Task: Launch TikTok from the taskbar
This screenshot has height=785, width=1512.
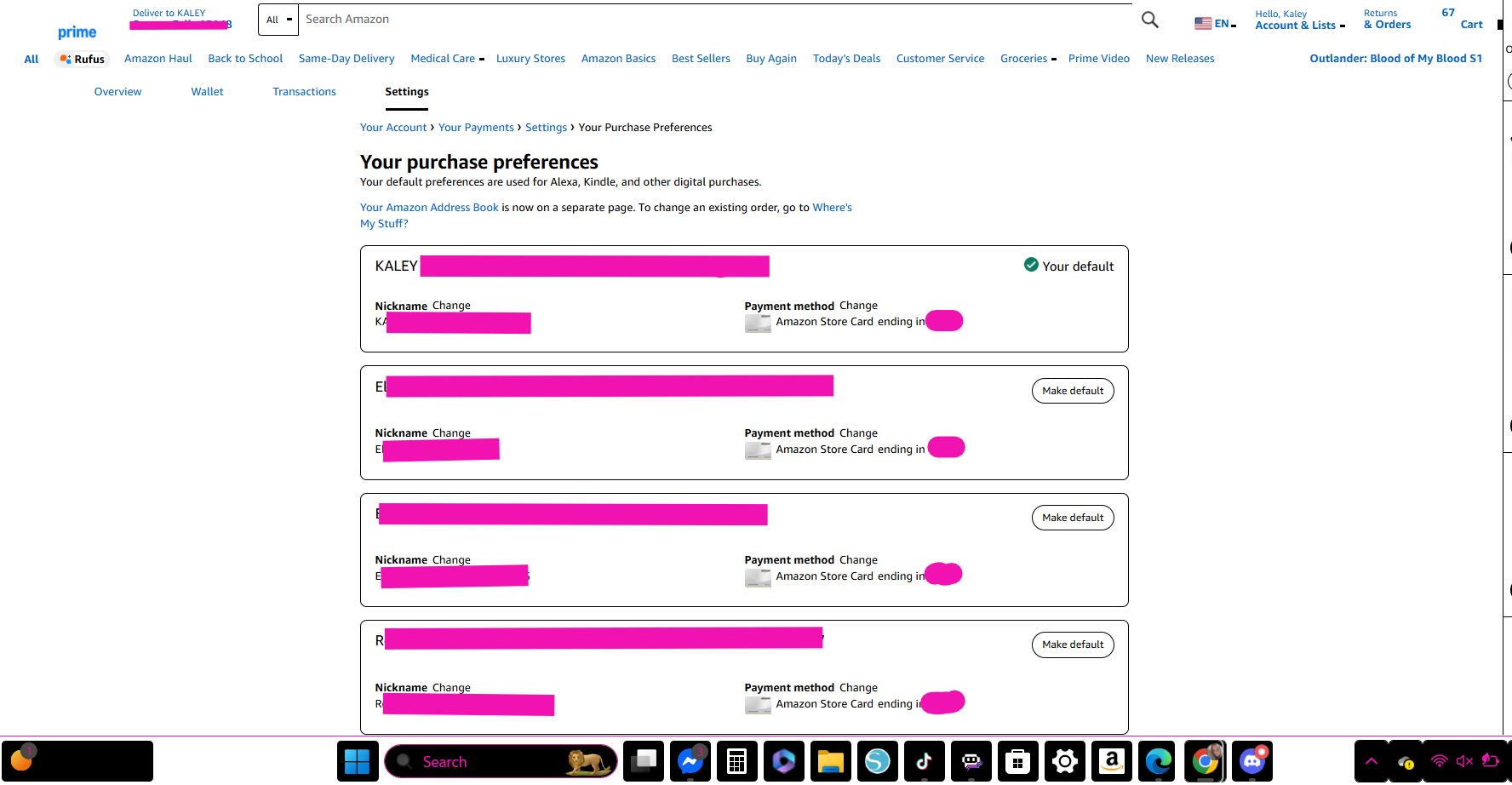Action: pos(924,761)
